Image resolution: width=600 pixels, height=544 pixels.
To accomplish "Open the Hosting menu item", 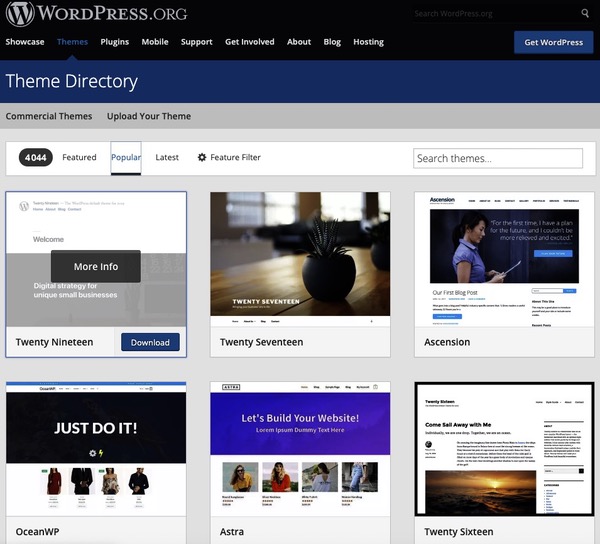I will [368, 42].
